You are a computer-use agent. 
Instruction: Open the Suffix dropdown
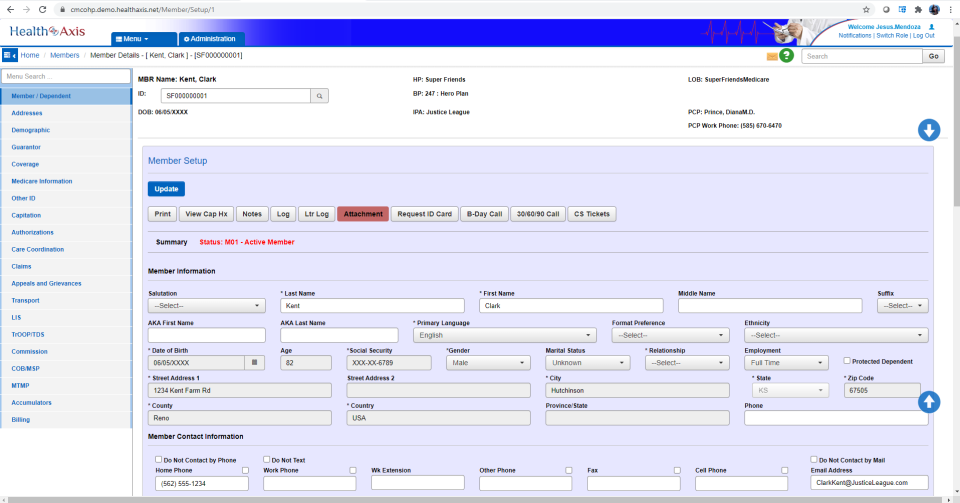tap(902, 305)
